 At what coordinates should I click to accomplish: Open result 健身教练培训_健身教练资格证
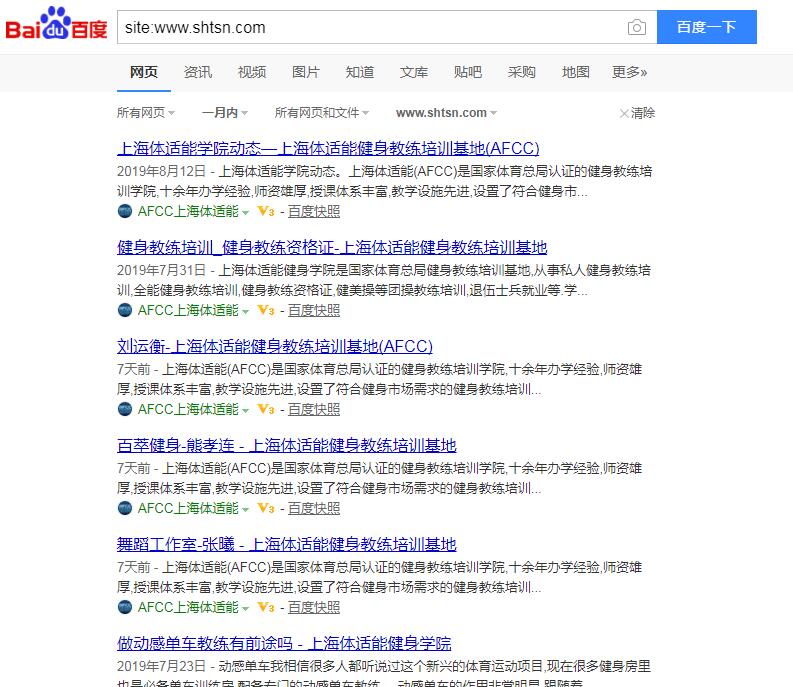tap(332, 247)
